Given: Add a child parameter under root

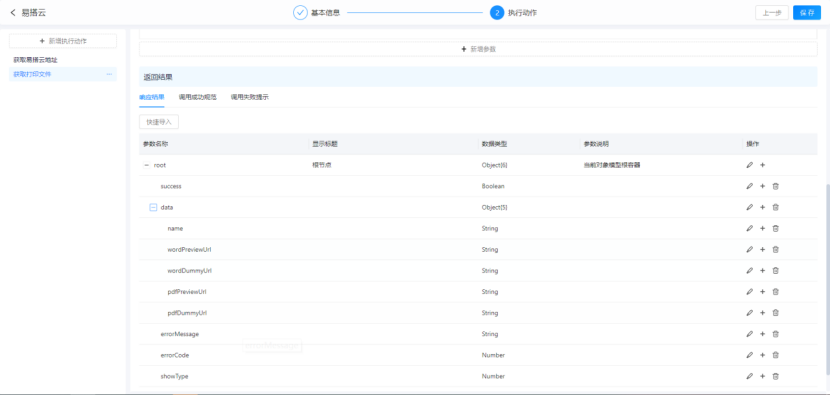Looking at the screenshot, I should 762,165.
